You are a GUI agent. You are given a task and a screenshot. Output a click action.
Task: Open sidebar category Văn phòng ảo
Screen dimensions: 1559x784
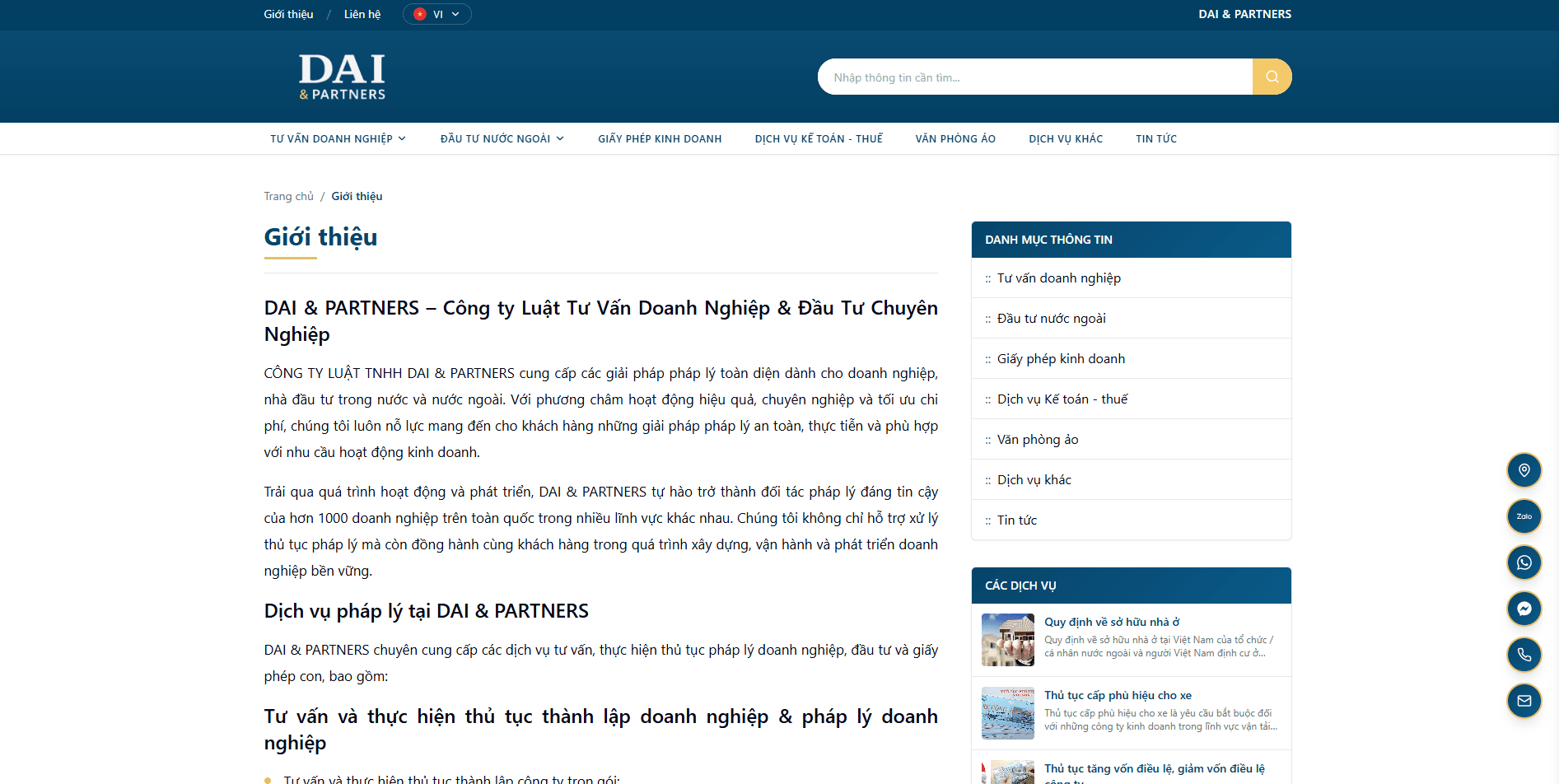[1132, 440]
